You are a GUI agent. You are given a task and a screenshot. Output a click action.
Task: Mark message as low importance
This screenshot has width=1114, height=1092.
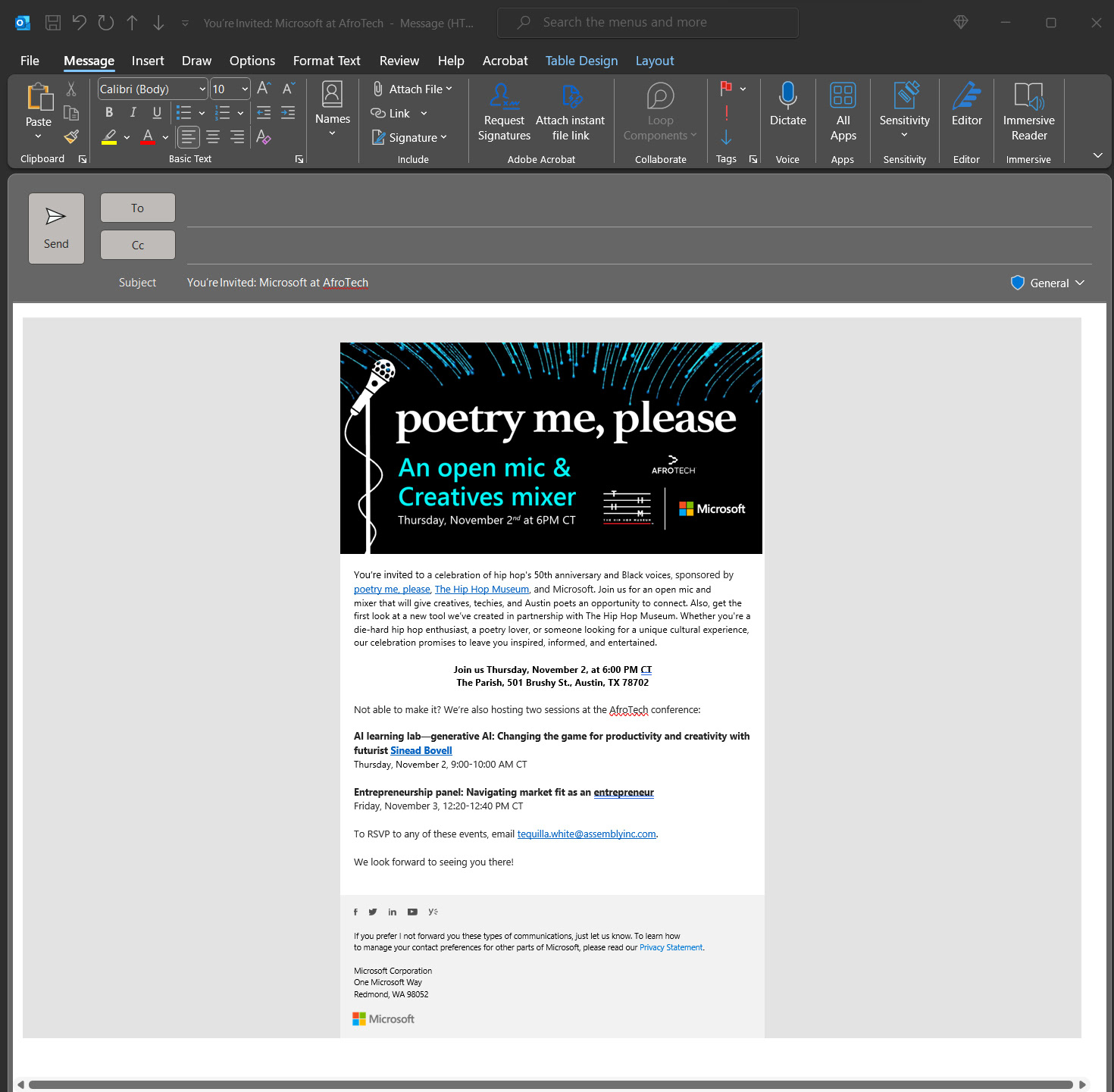pos(726,137)
